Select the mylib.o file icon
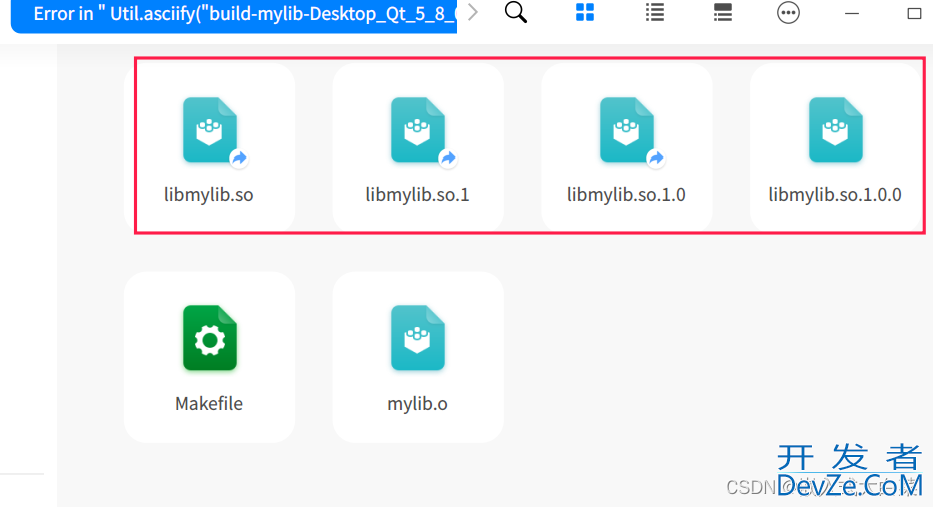 click(x=418, y=338)
